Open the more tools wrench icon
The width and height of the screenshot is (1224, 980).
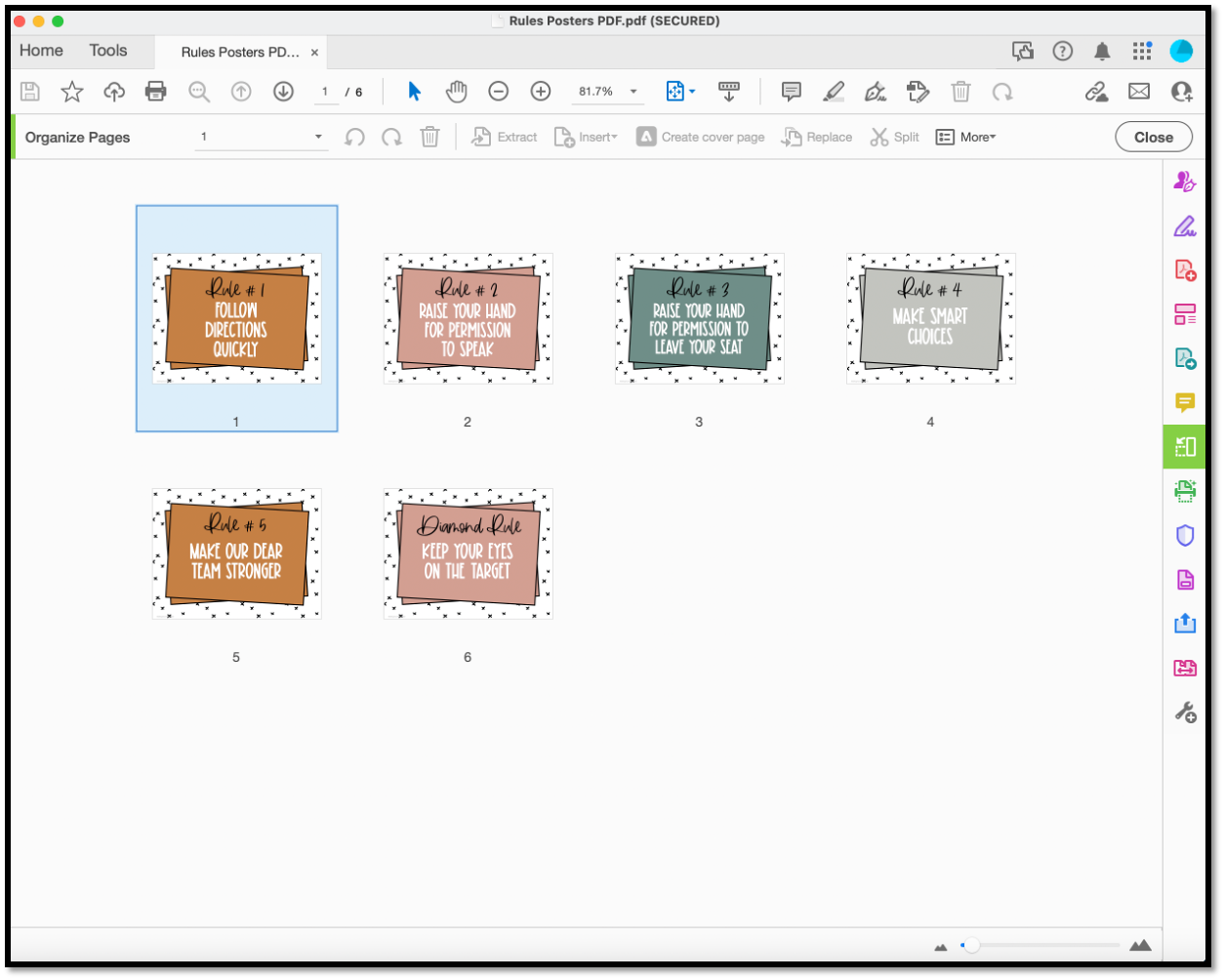1185,713
